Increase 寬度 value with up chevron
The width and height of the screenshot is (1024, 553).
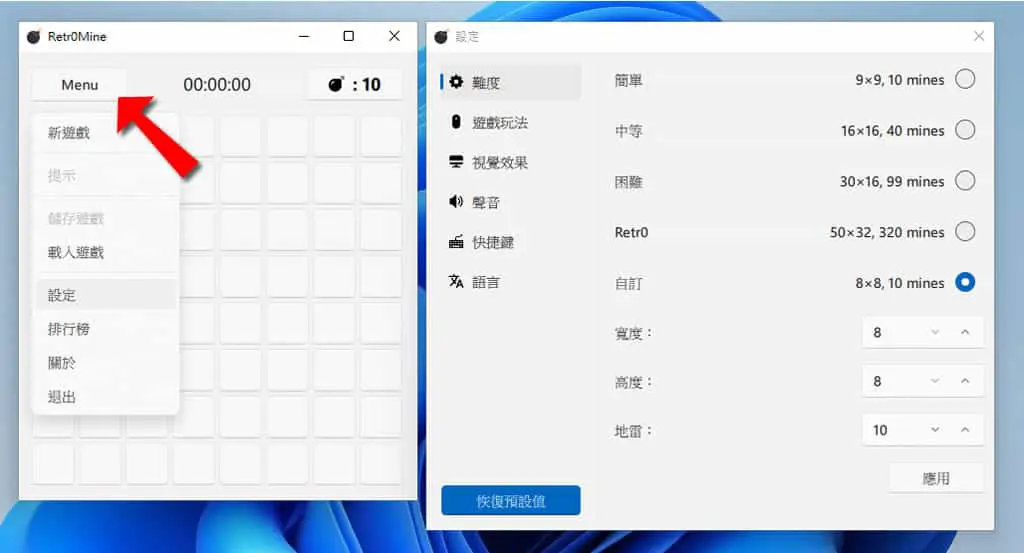965,332
